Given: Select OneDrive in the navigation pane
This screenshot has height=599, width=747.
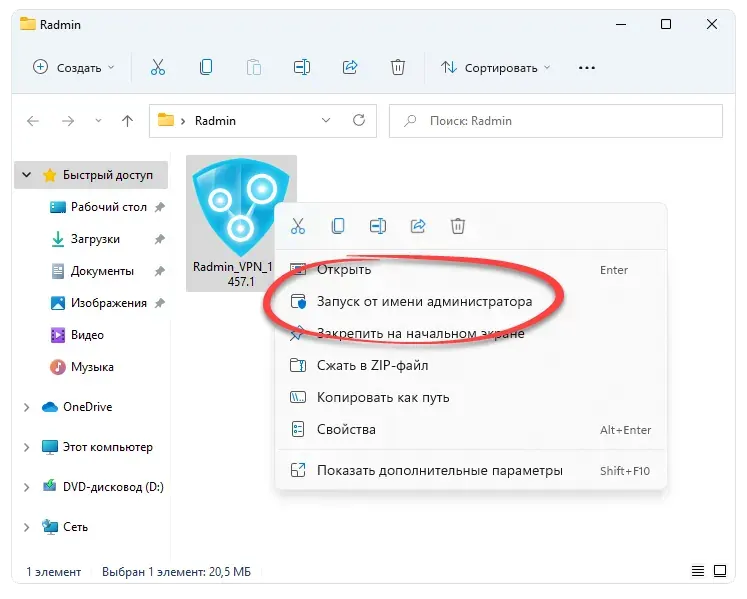Looking at the screenshot, I should pos(87,407).
